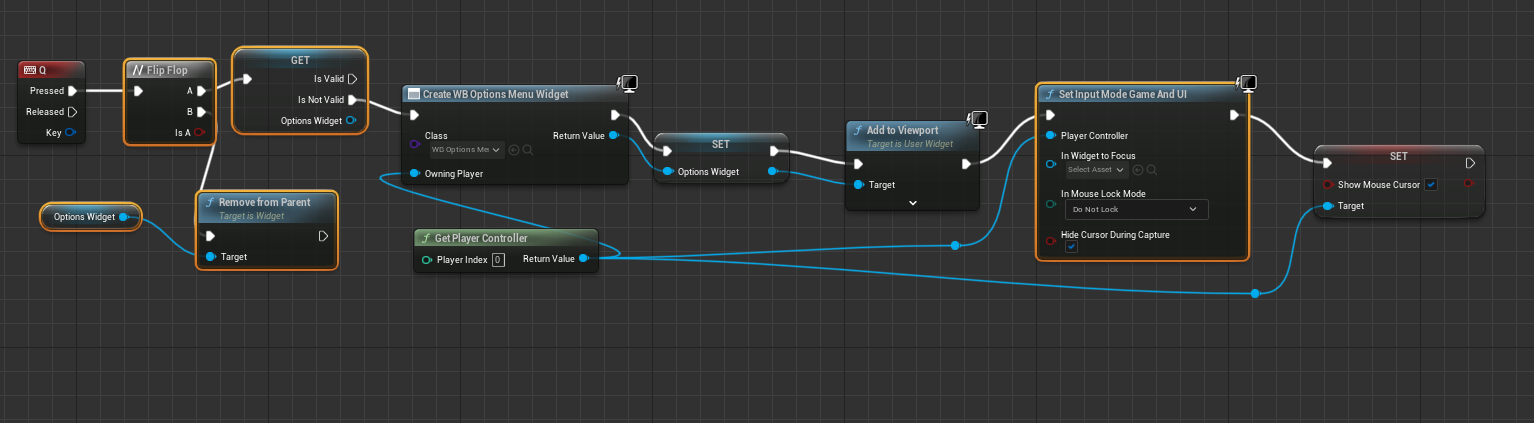Open the WD Options Menu class dropdown
This screenshot has height=423, width=1534.
tap(466, 150)
